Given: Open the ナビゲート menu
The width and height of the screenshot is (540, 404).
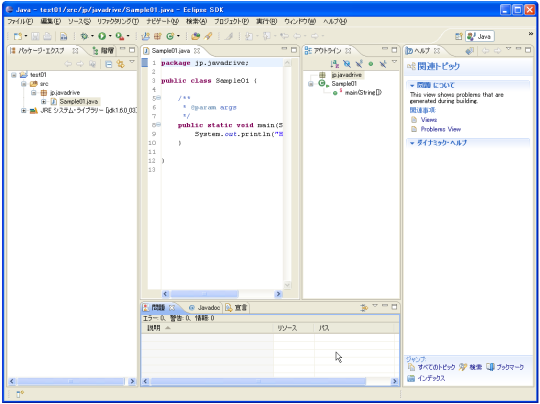Looking at the screenshot, I should click(x=162, y=21).
